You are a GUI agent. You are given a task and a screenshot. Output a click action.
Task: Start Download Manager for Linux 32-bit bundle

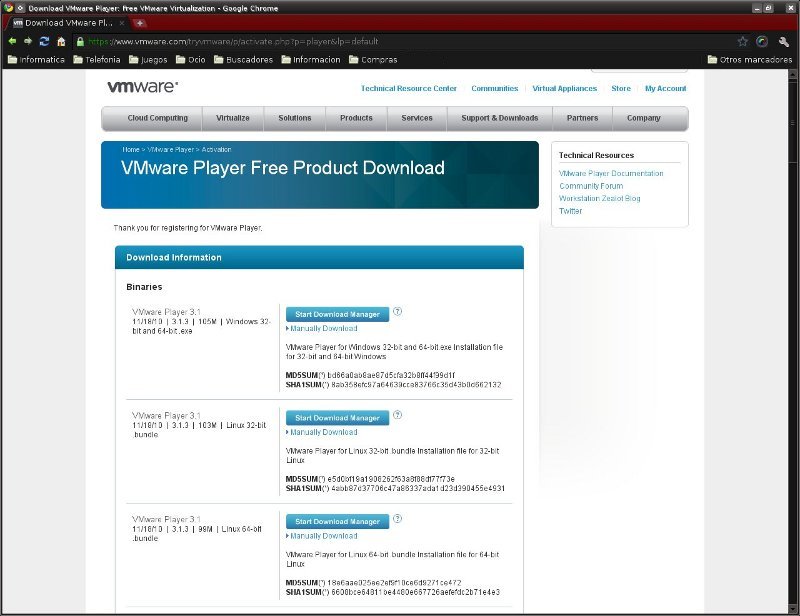pyautogui.click(x=337, y=418)
